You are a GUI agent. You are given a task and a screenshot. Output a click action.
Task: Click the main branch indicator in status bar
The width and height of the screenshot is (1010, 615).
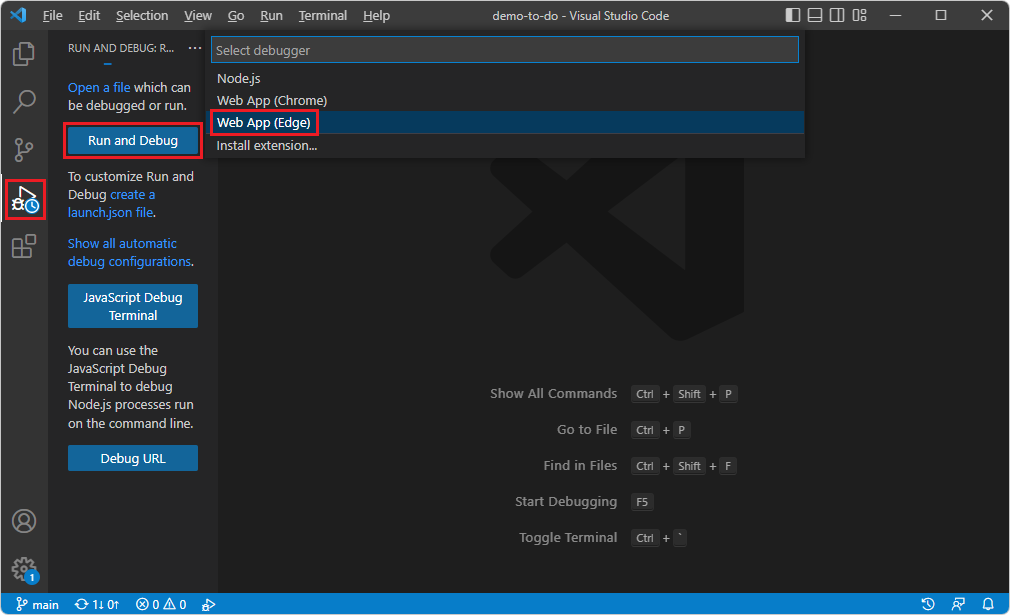pyautogui.click(x=37, y=604)
